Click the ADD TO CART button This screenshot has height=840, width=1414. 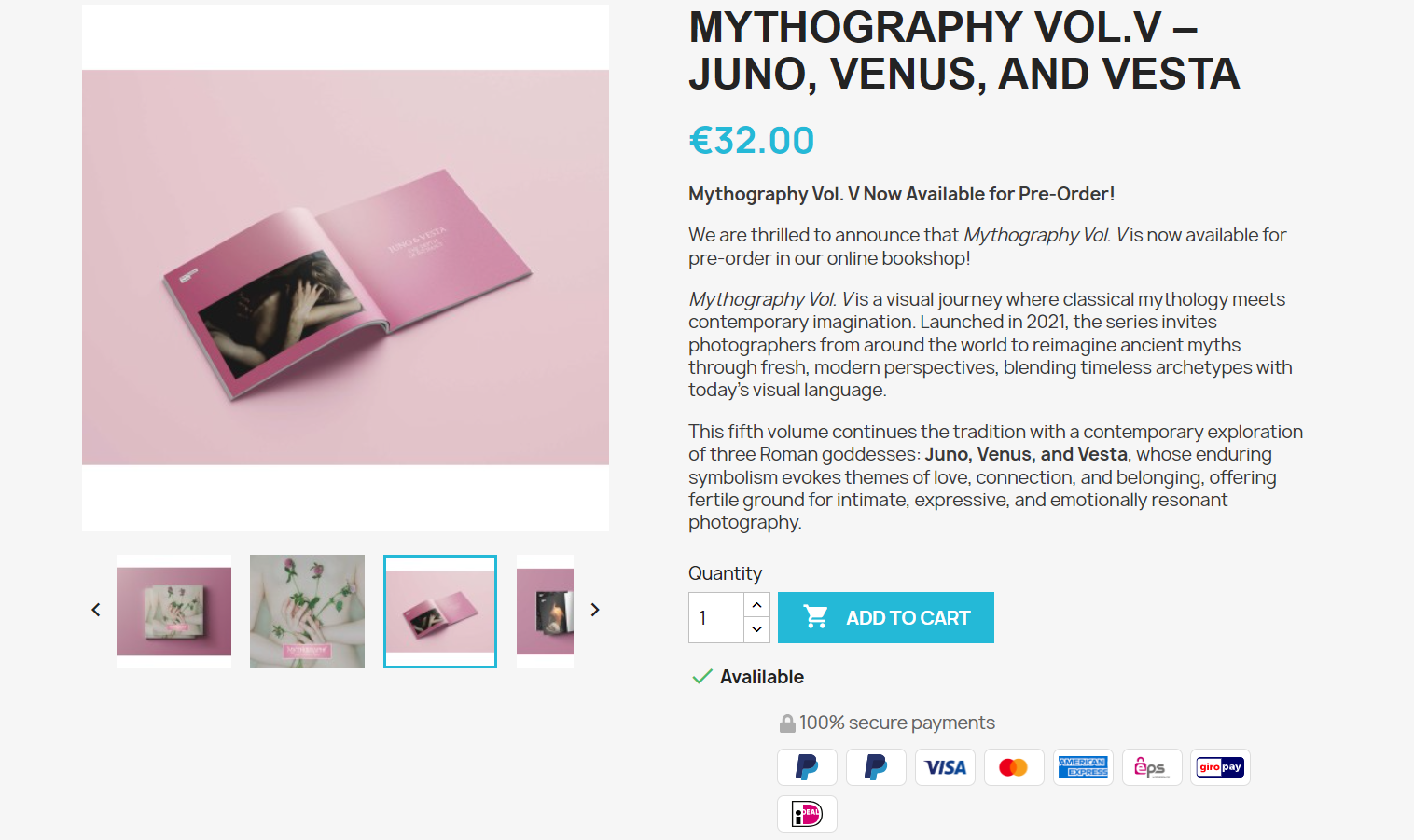pos(886,617)
